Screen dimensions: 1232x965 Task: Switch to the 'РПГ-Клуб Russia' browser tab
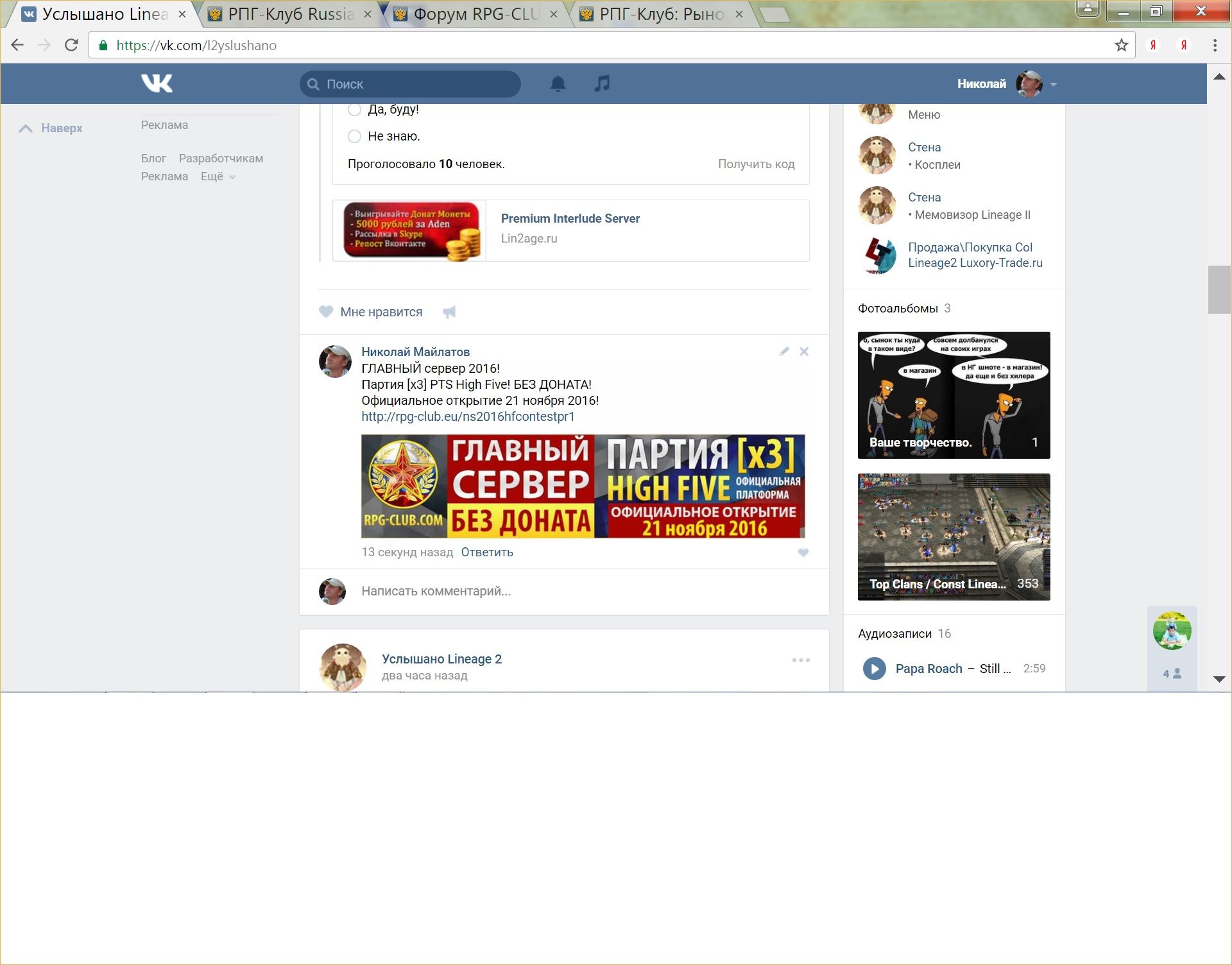[x=290, y=14]
